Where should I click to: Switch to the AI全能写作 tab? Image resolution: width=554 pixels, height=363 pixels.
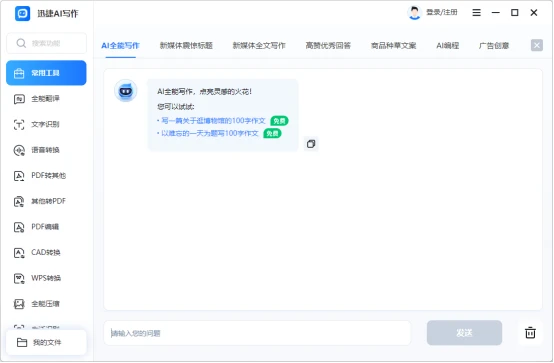[120, 46]
